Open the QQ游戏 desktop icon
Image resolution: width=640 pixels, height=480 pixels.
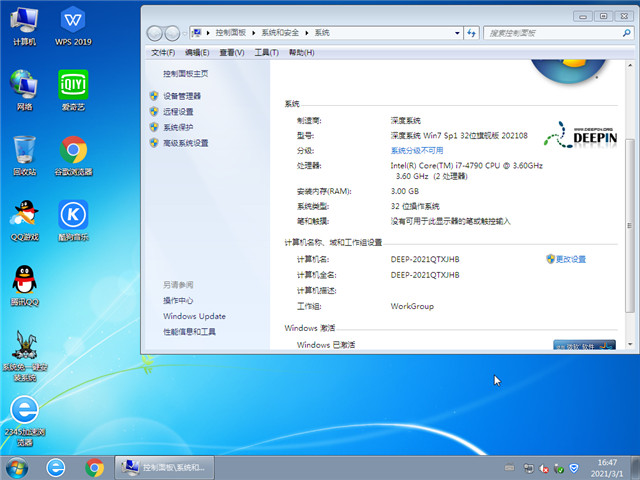click(x=24, y=220)
